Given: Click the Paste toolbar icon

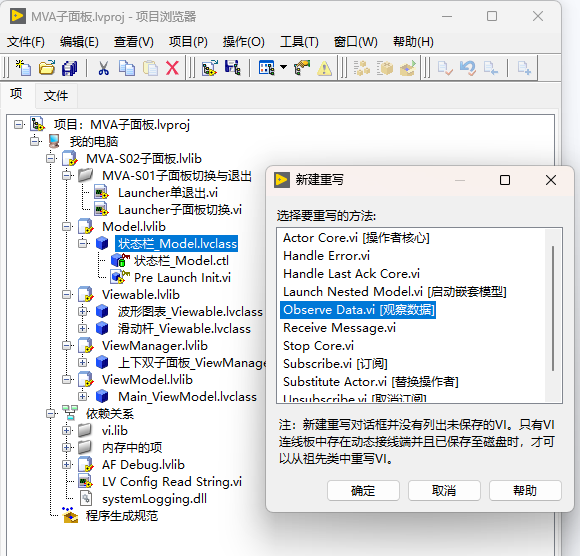Looking at the screenshot, I should pyautogui.click(x=150, y=68).
